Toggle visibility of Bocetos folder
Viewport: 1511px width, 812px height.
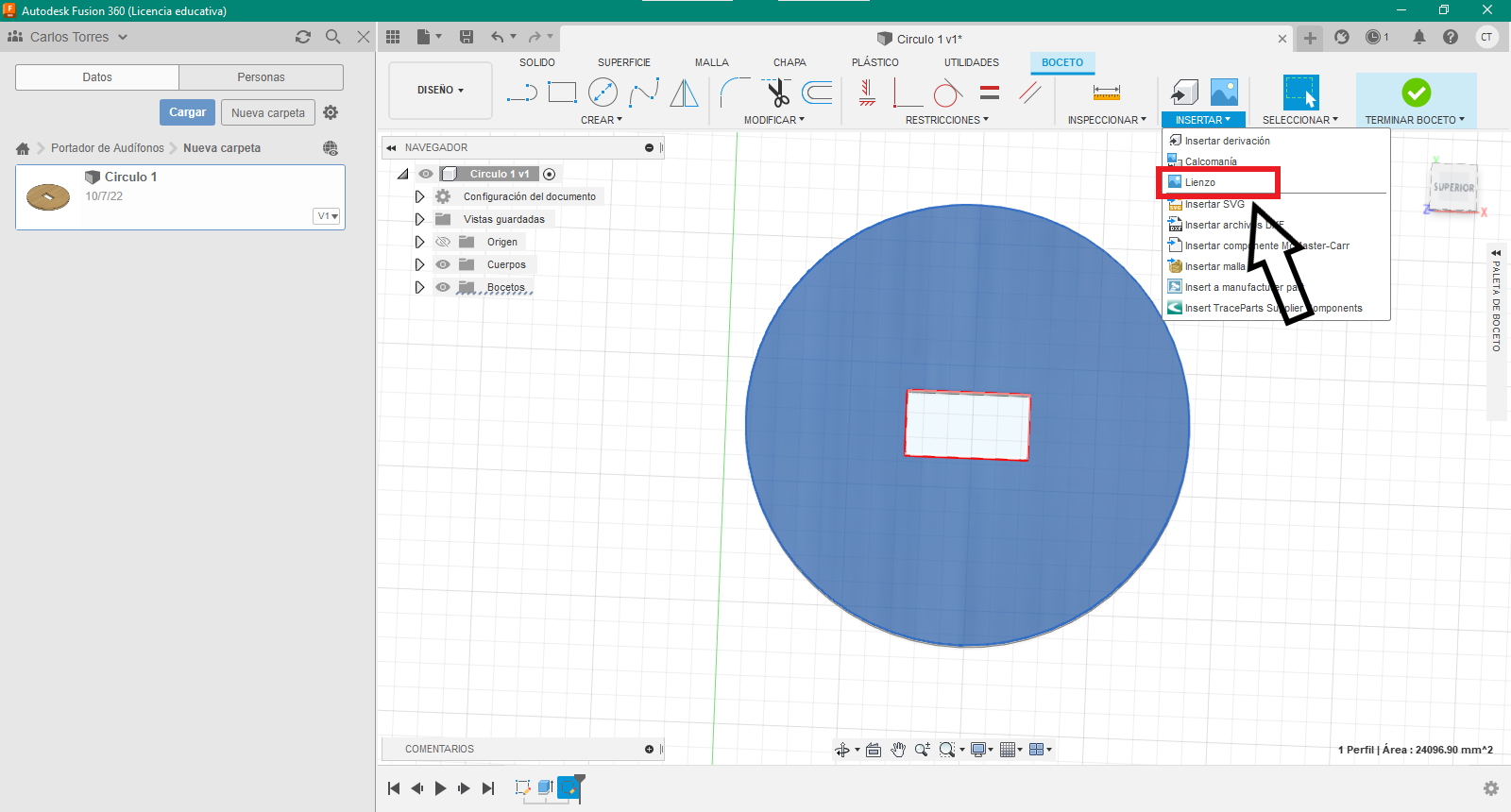(443, 287)
